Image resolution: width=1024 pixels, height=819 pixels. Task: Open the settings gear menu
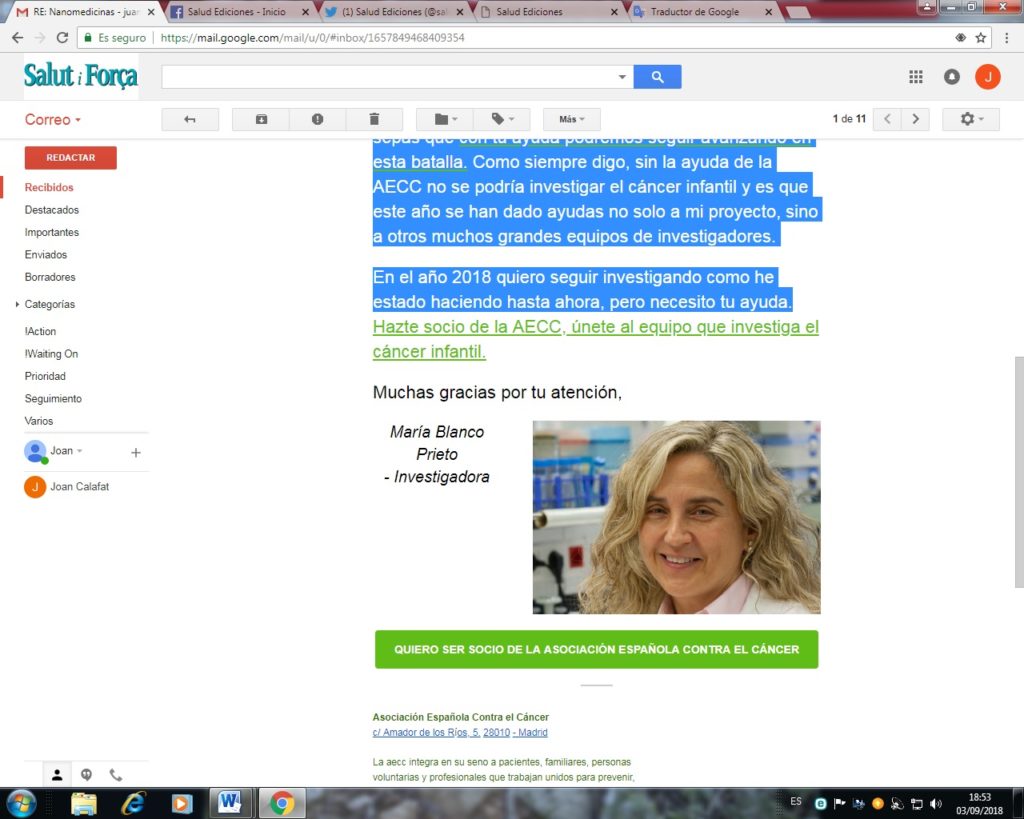(x=970, y=119)
